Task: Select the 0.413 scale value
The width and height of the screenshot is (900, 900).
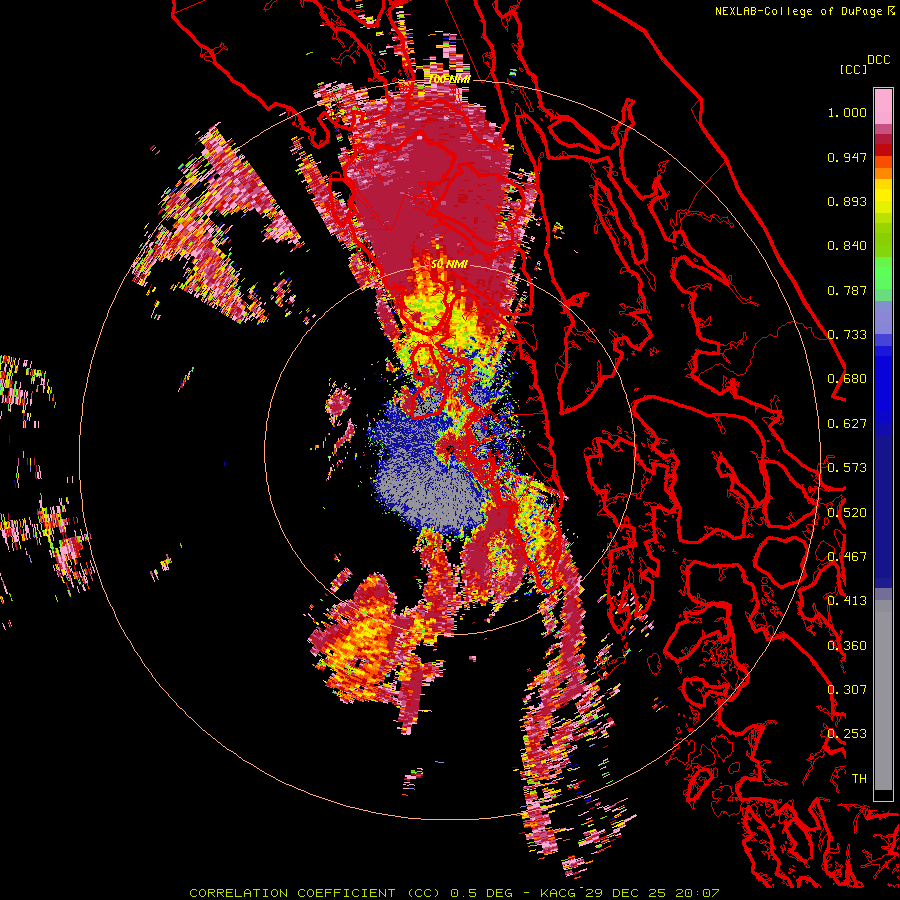Action: [847, 601]
